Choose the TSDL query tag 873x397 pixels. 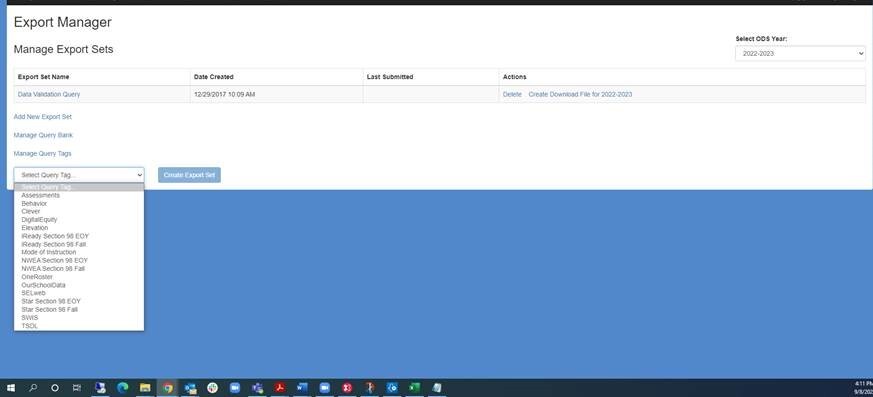tap(79, 326)
